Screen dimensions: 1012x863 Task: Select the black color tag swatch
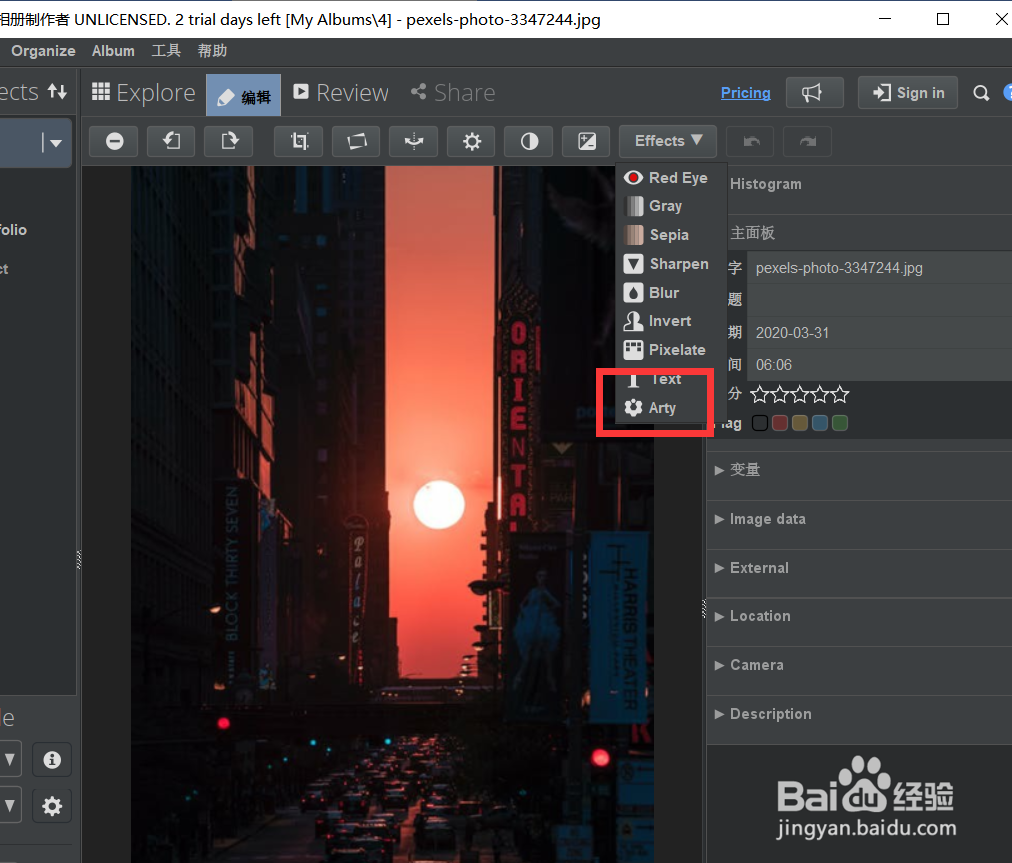point(760,423)
